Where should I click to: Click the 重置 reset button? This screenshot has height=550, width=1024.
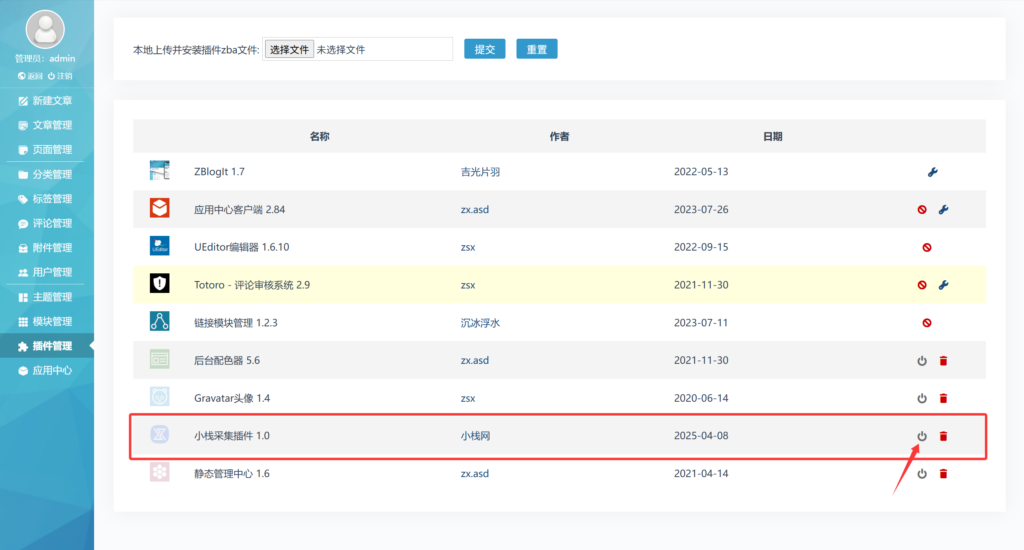tap(537, 49)
